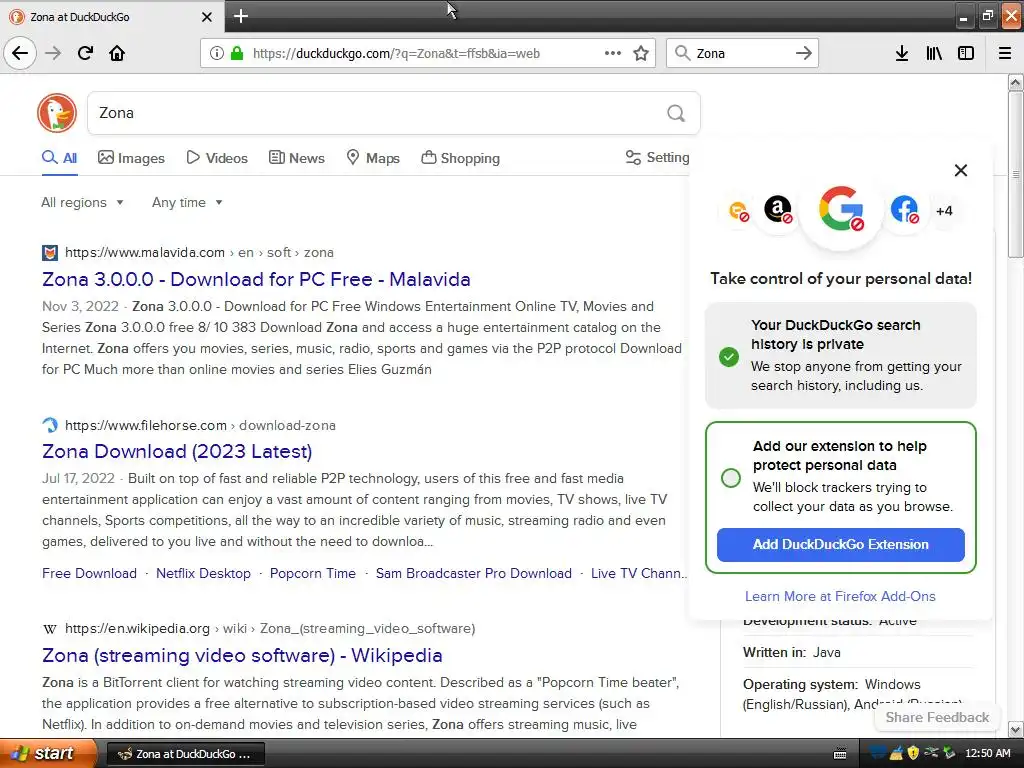Open page actions three-dot menu
The width and height of the screenshot is (1024, 768).
tap(613, 53)
